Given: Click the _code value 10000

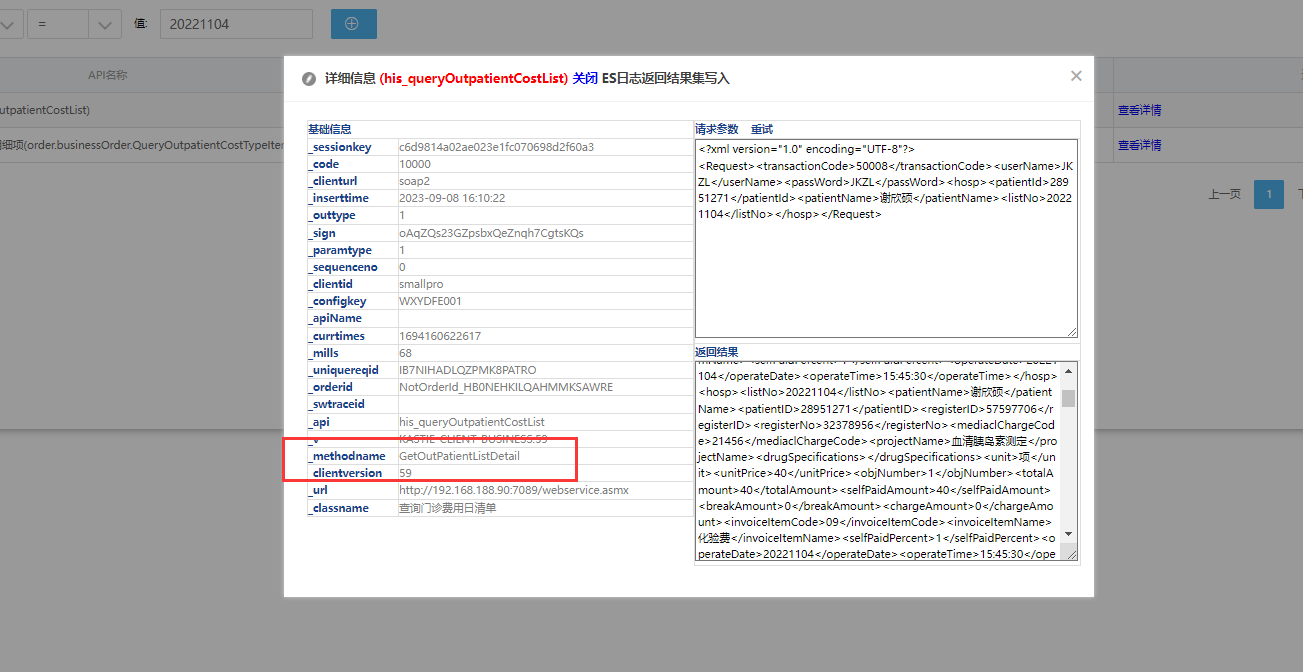Looking at the screenshot, I should pyautogui.click(x=415, y=164).
